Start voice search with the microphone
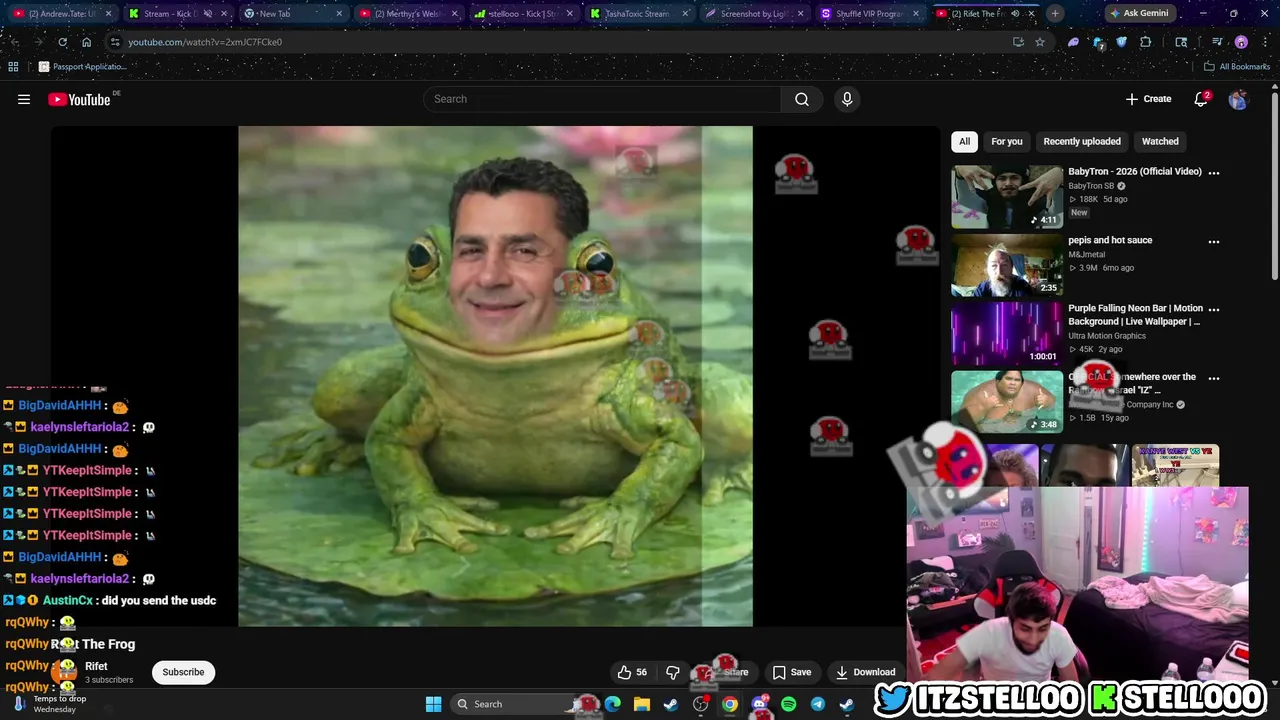 click(847, 99)
